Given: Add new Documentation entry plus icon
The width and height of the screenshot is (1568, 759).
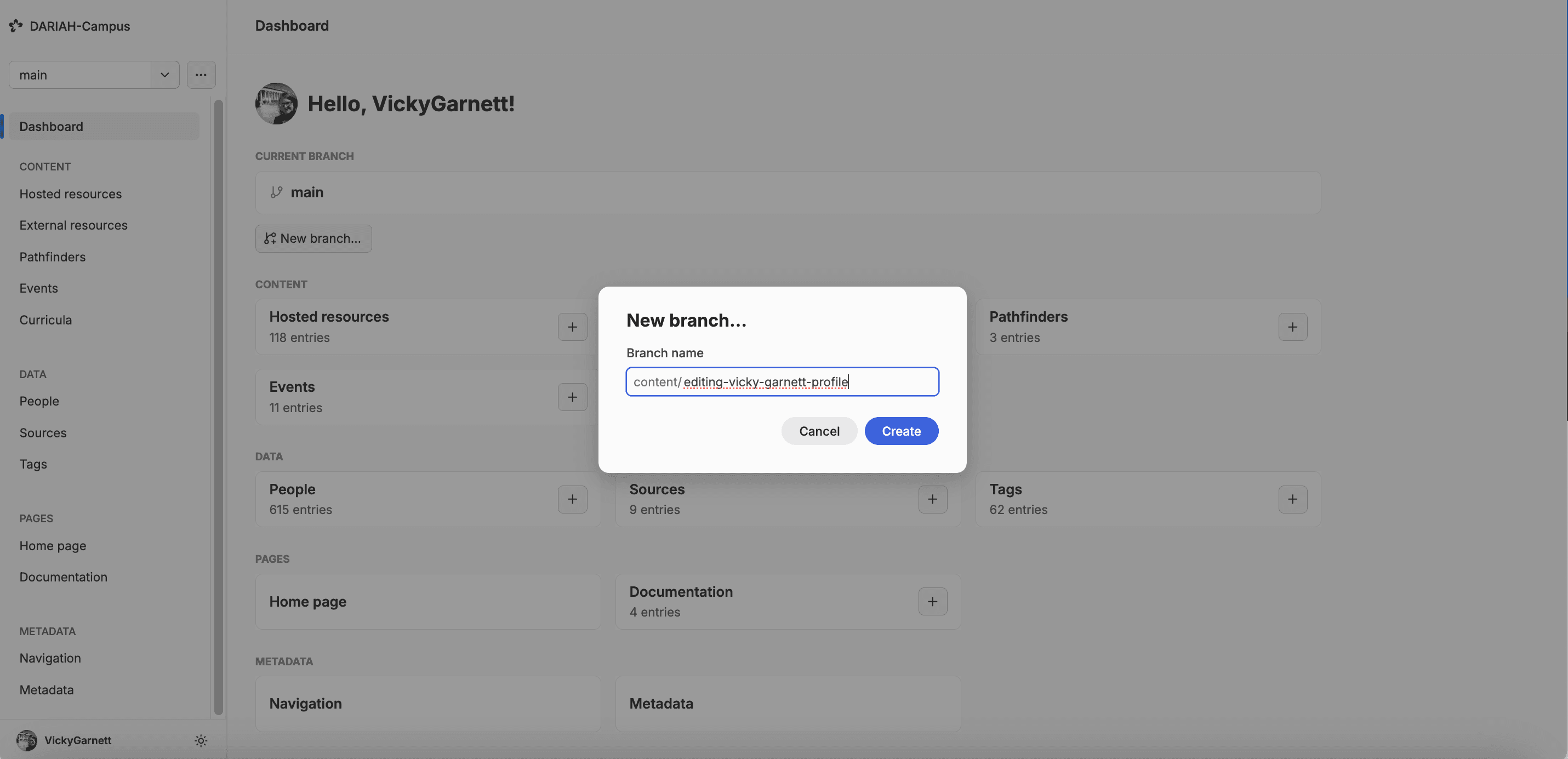Looking at the screenshot, I should [932, 601].
